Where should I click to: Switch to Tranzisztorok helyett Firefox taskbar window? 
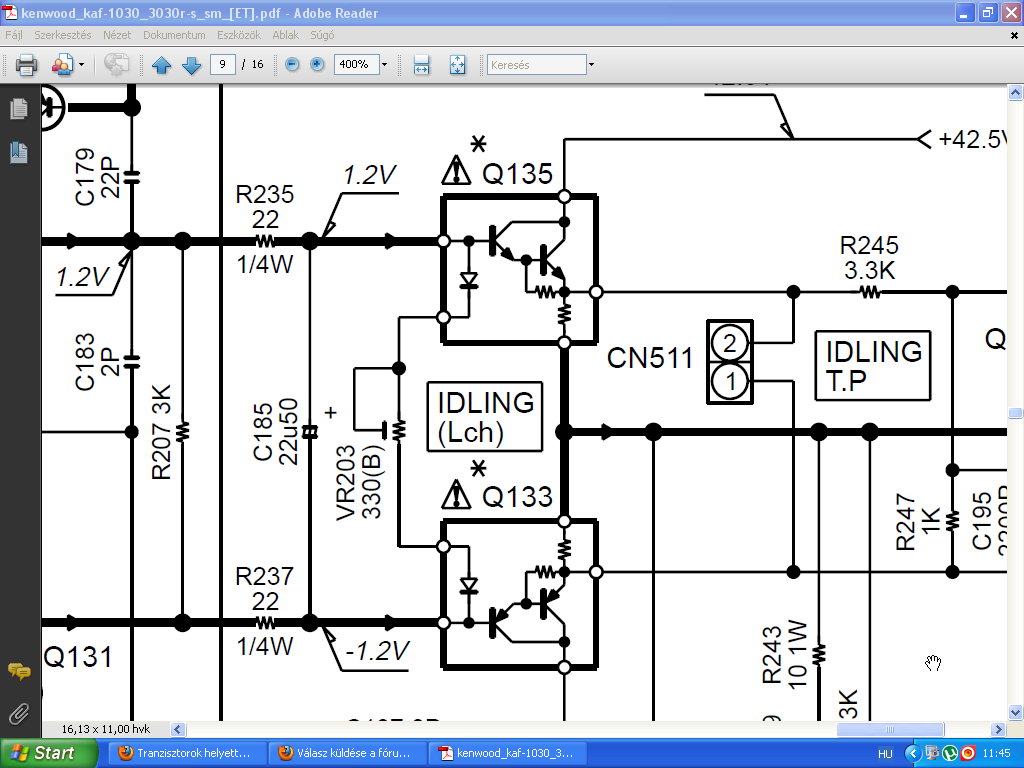coord(187,753)
